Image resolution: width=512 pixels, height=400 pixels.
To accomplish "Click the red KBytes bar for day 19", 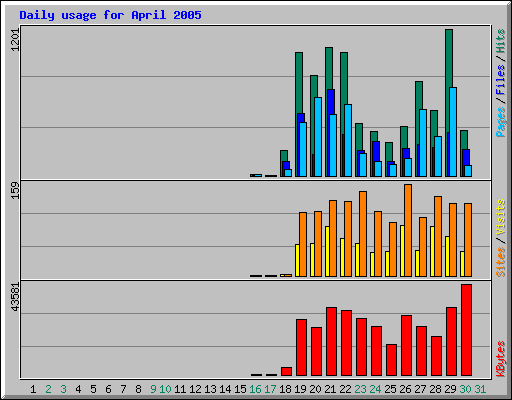I will coord(302,348).
